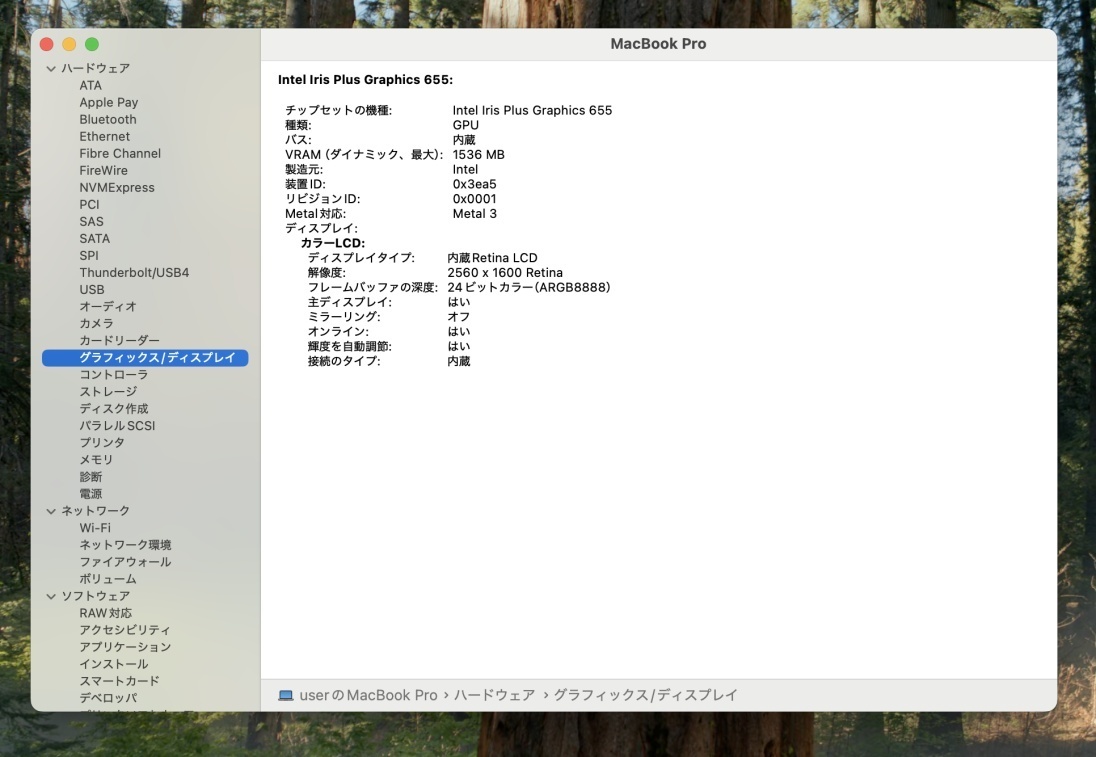The height and width of the screenshot is (757, 1096).
Task: Select FireWire in the sidebar
Action: [x=103, y=171]
